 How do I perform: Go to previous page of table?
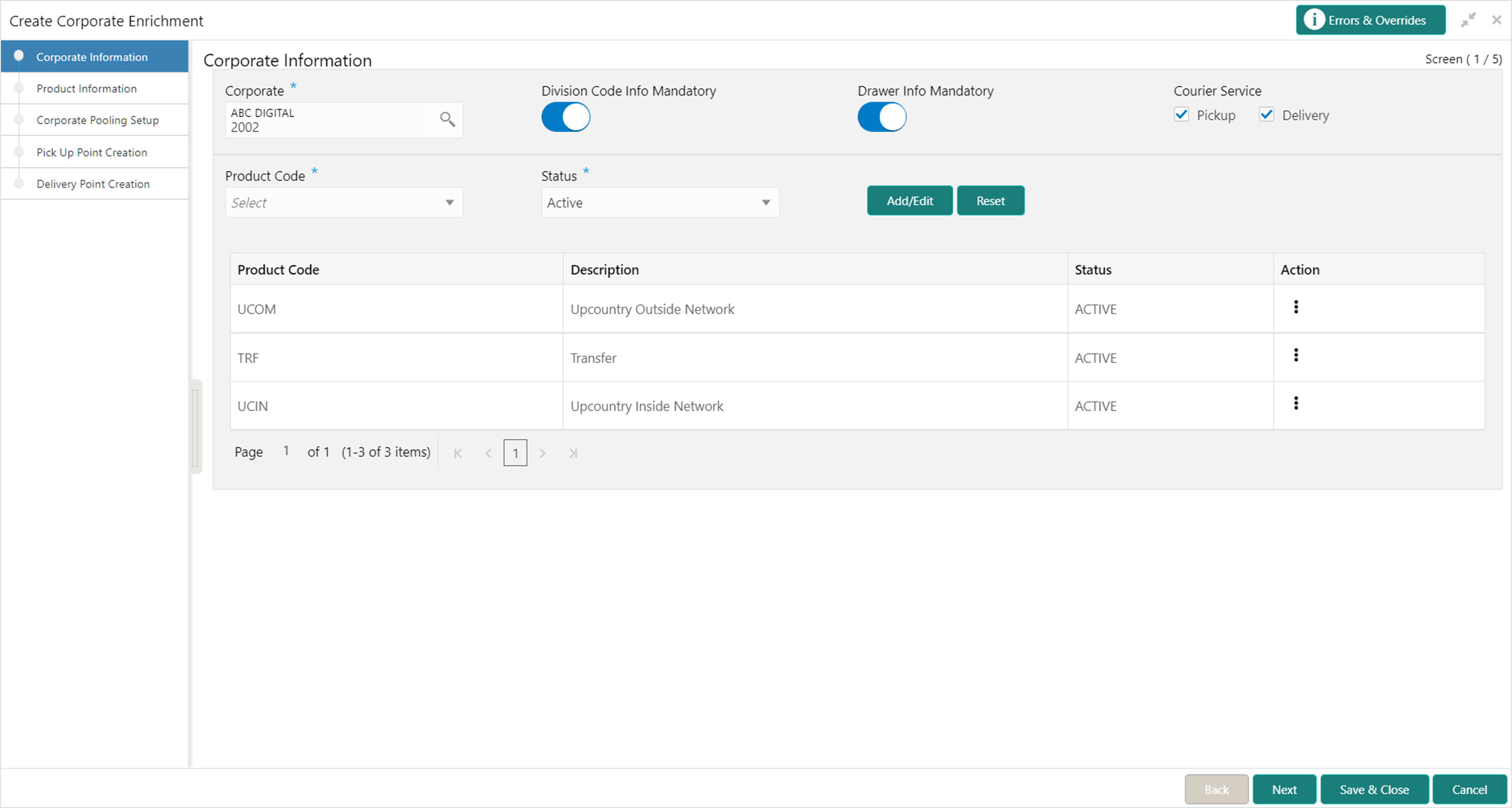click(x=489, y=453)
